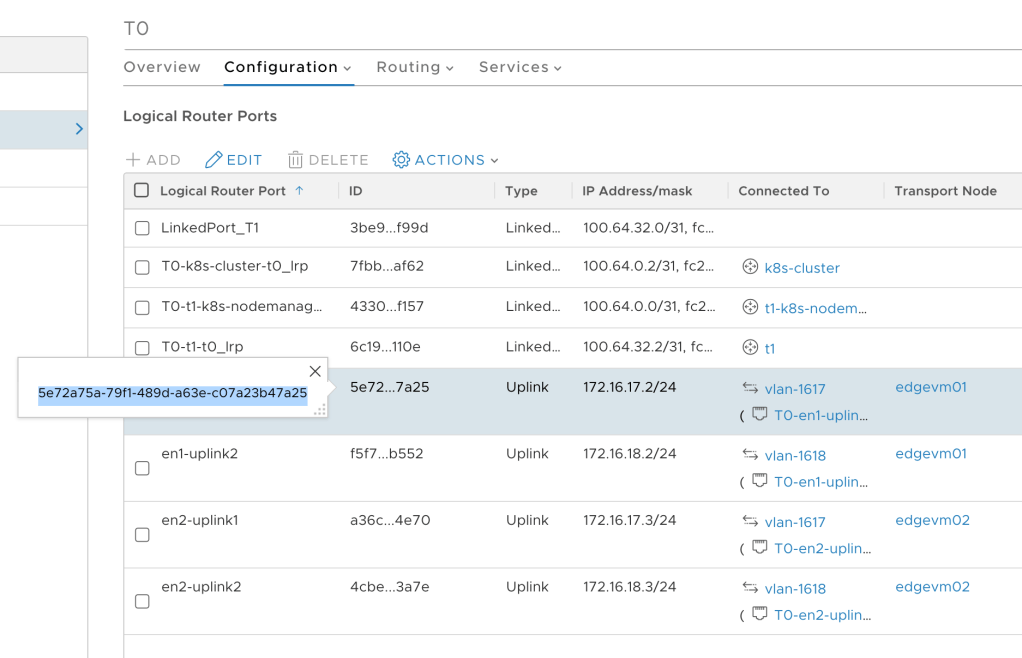Open the Configuration dropdown tab
This screenshot has height=658, width=1022.
pos(287,67)
